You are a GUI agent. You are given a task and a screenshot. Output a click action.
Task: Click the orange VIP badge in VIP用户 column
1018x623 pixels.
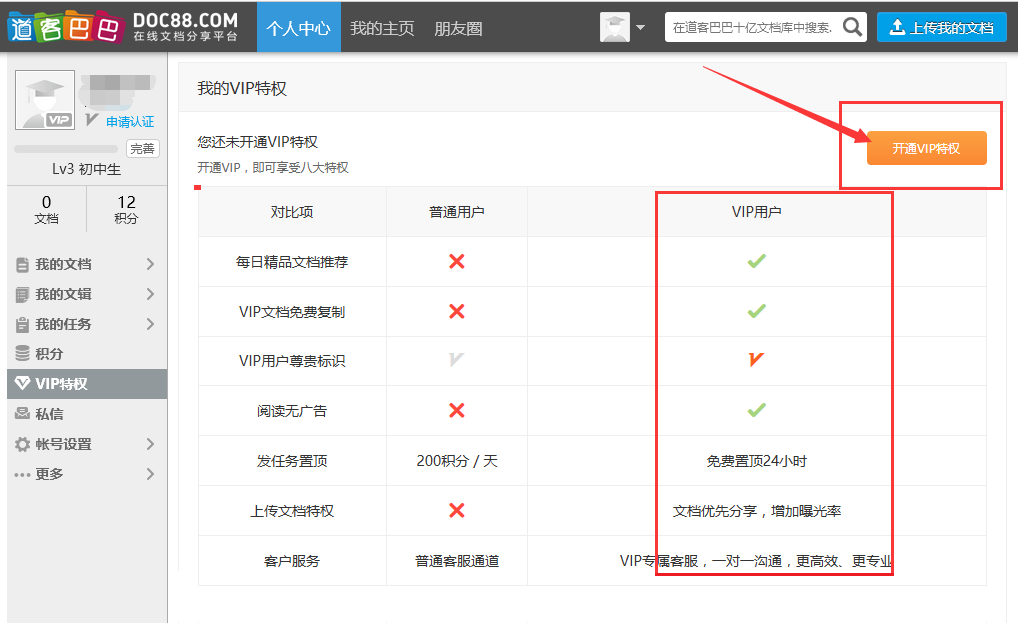(756, 360)
